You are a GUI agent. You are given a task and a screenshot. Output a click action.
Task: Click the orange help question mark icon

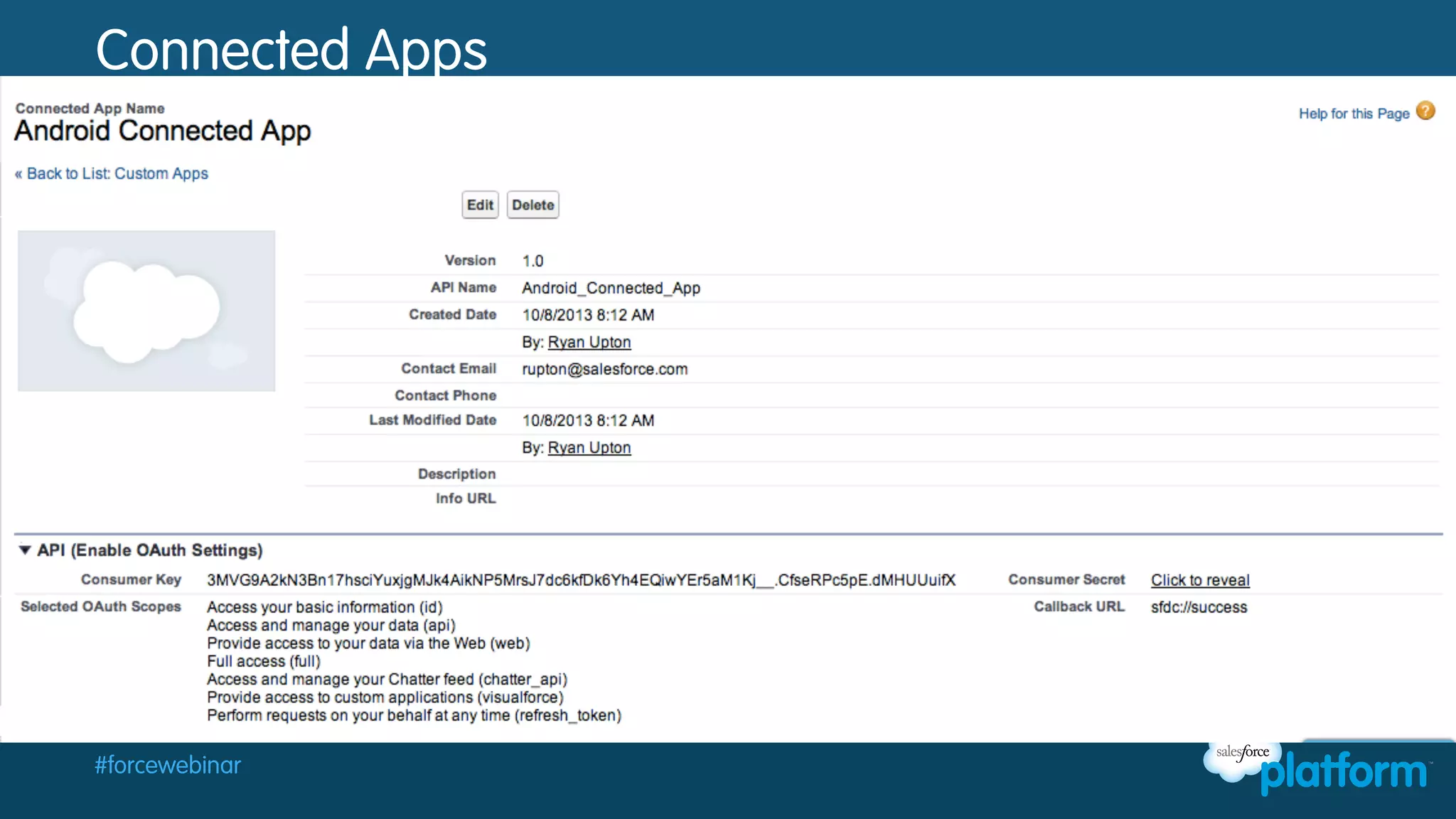pyautogui.click(x=1425, y=111)
